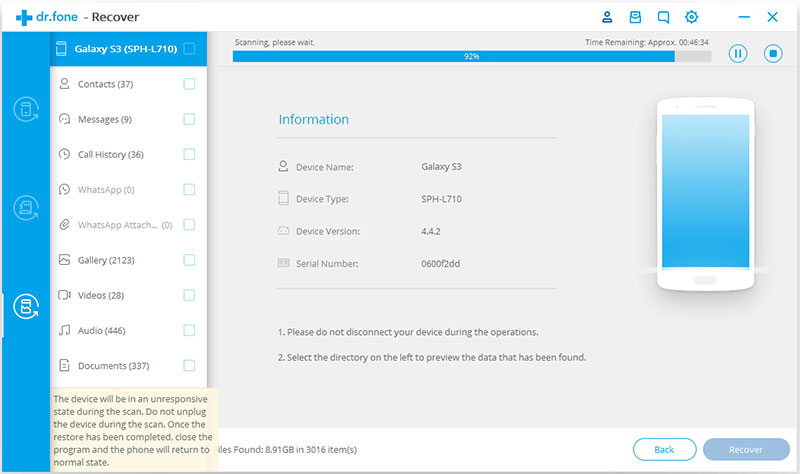This screenshot has width=800, height=474.
Task: Open the Messages (9) category
Action: pyautogui.click(x=105, y=120)
